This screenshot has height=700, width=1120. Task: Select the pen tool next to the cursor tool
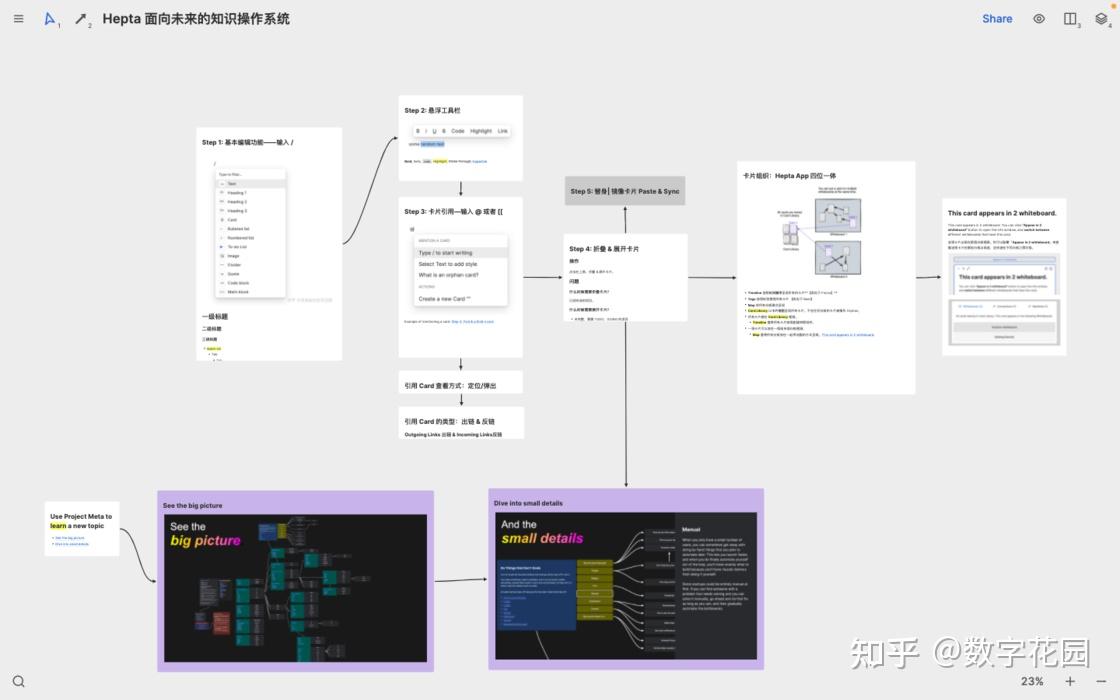[81, 18]
